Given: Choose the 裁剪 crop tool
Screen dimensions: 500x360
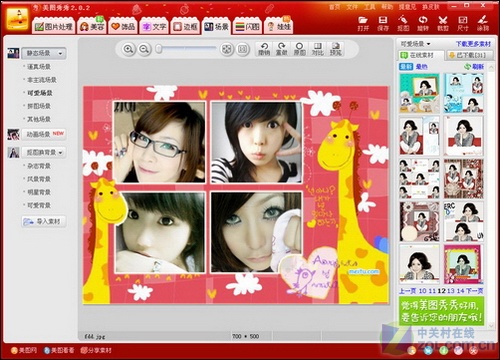Looking at the screenshot, I should [443, 23].
